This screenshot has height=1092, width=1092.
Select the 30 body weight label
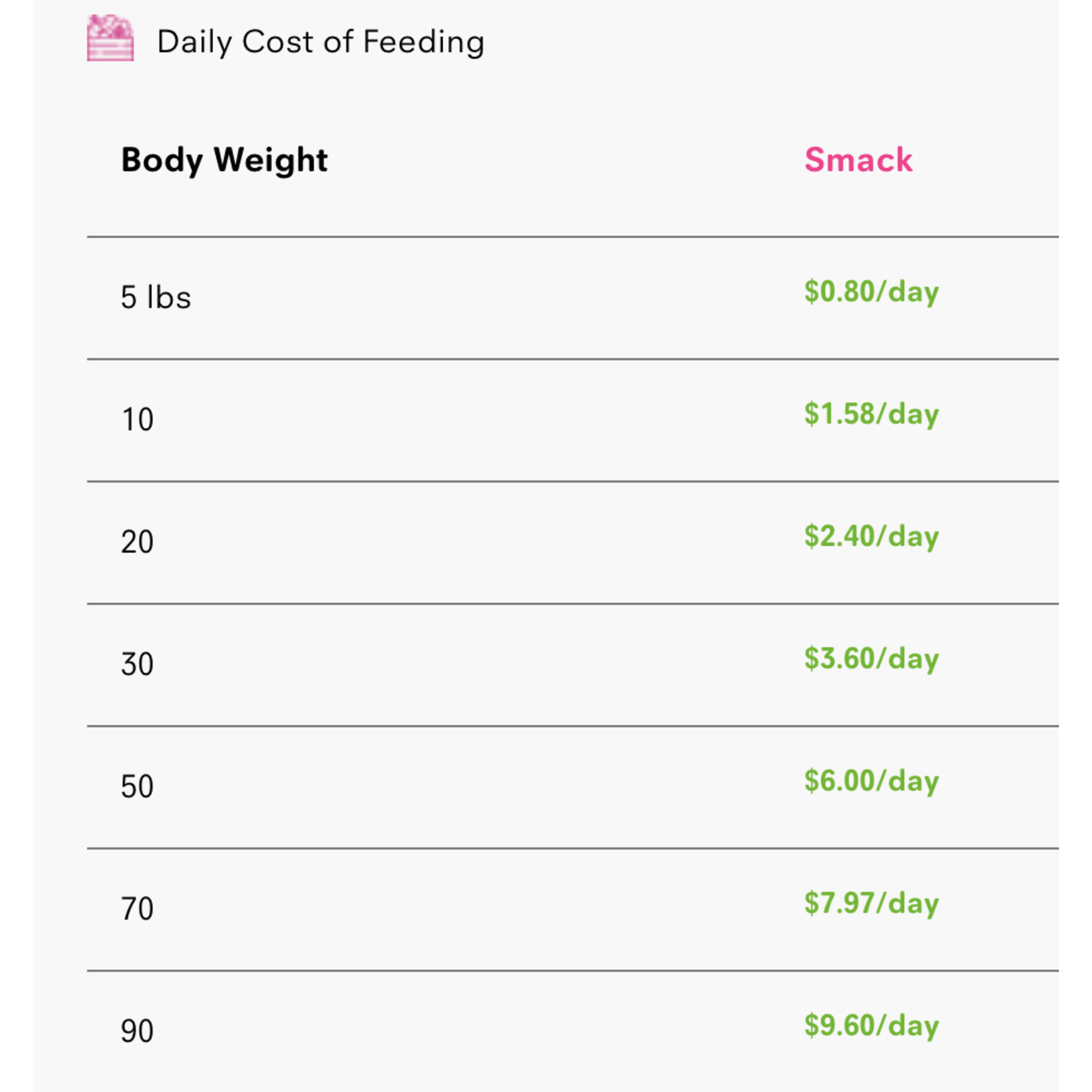pos(137,664)
